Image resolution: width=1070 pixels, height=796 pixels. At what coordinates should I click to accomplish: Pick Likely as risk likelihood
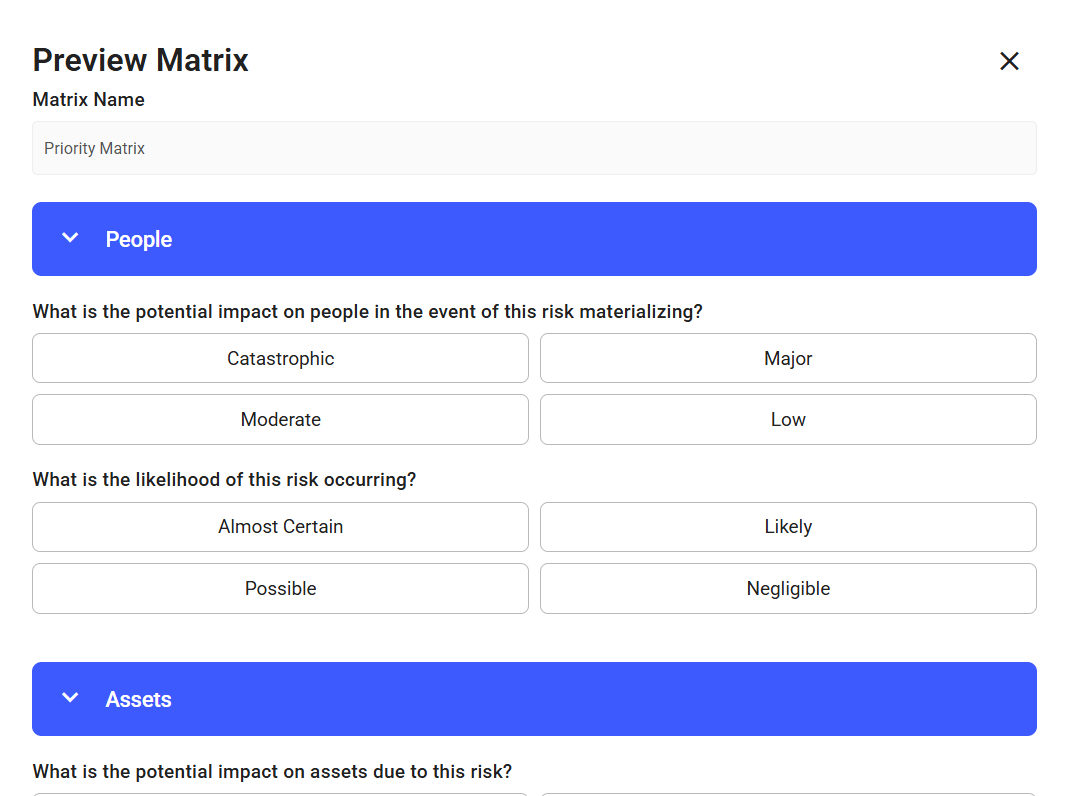pyautogui.click(x=788, y=527)
